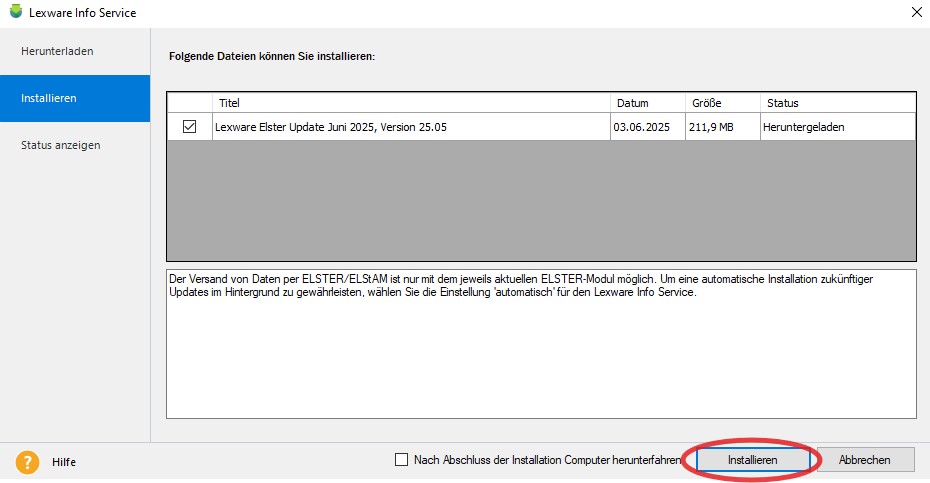Sort by the Größe column header

coord(723,103)
